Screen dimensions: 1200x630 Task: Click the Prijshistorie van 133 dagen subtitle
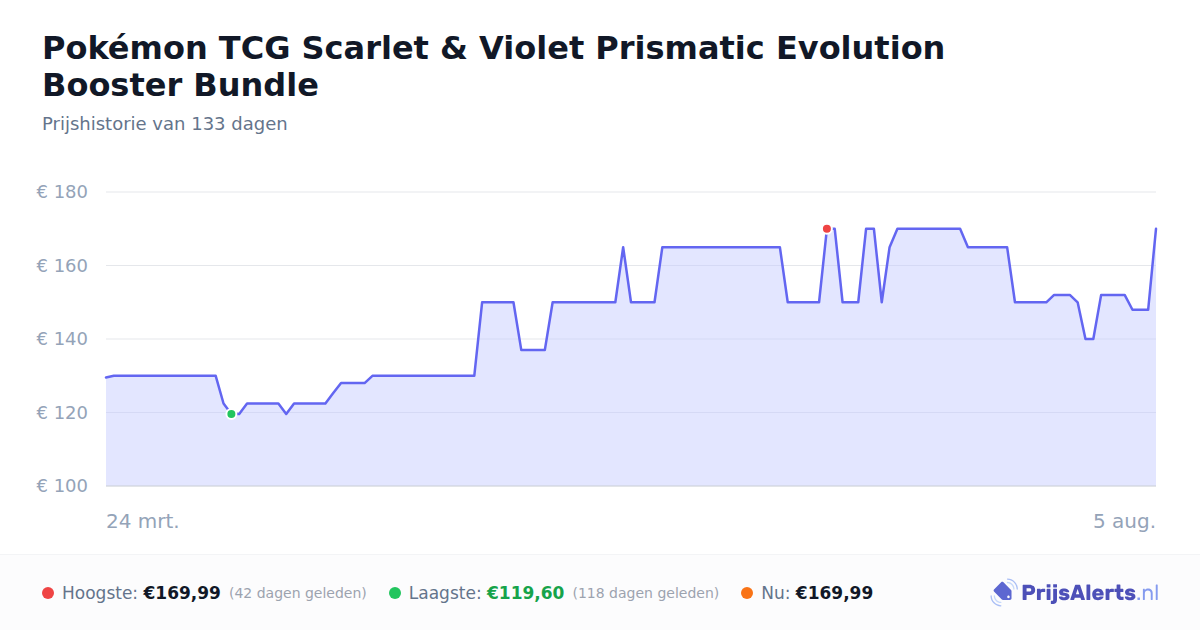point(165,124)
